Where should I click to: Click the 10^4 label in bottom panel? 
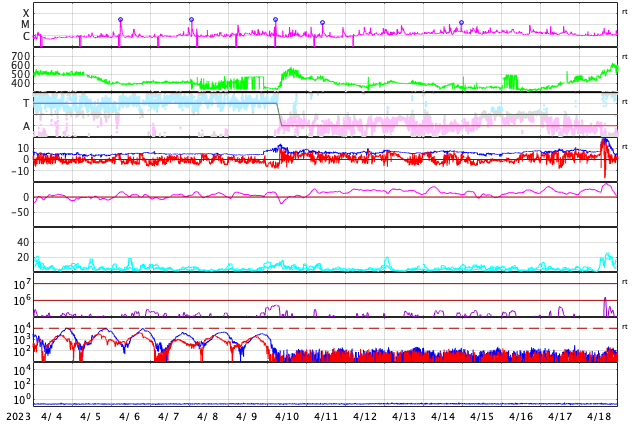(21, 370)
